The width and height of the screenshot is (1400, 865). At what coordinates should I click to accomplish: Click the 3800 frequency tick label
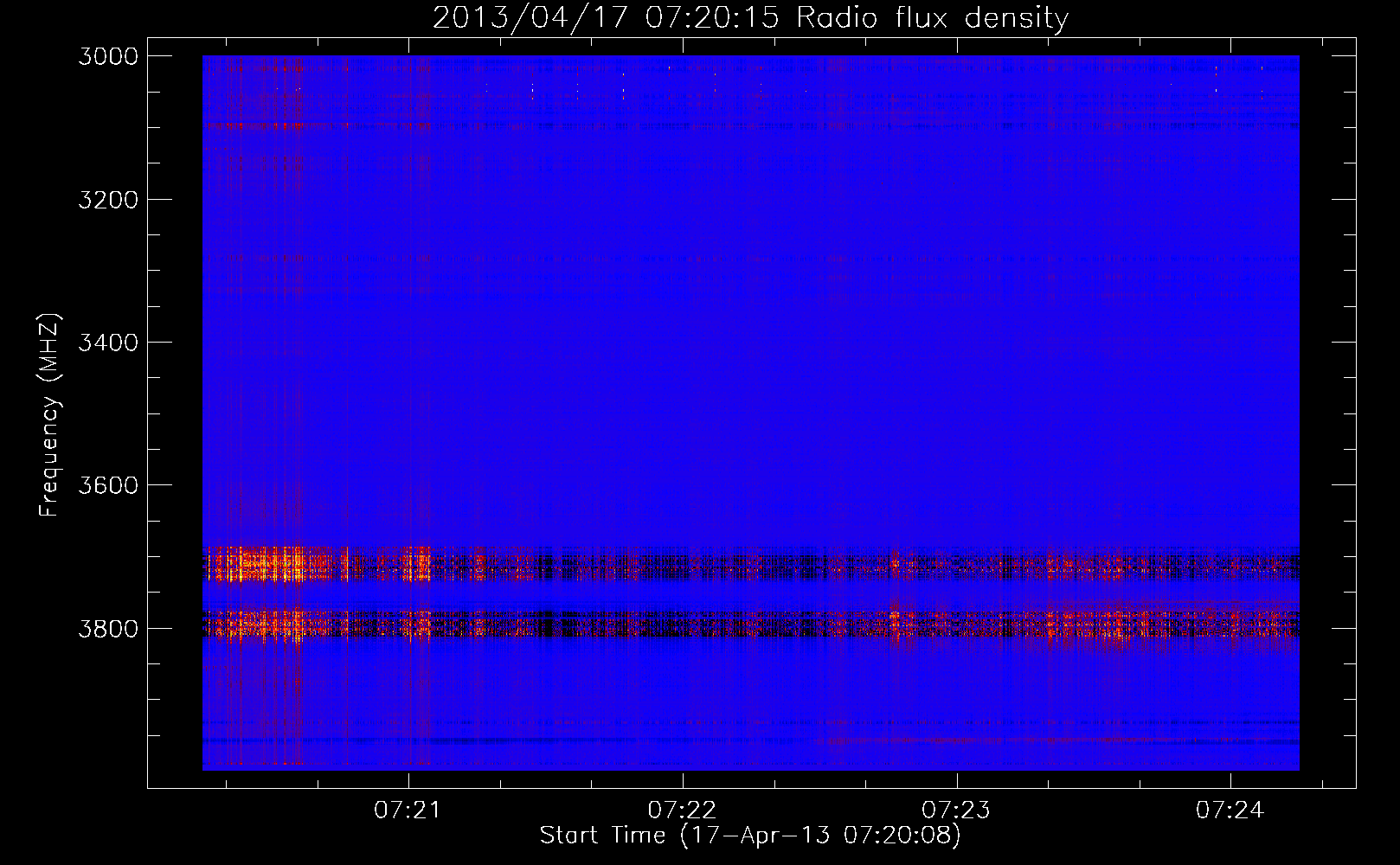(108, 628)
